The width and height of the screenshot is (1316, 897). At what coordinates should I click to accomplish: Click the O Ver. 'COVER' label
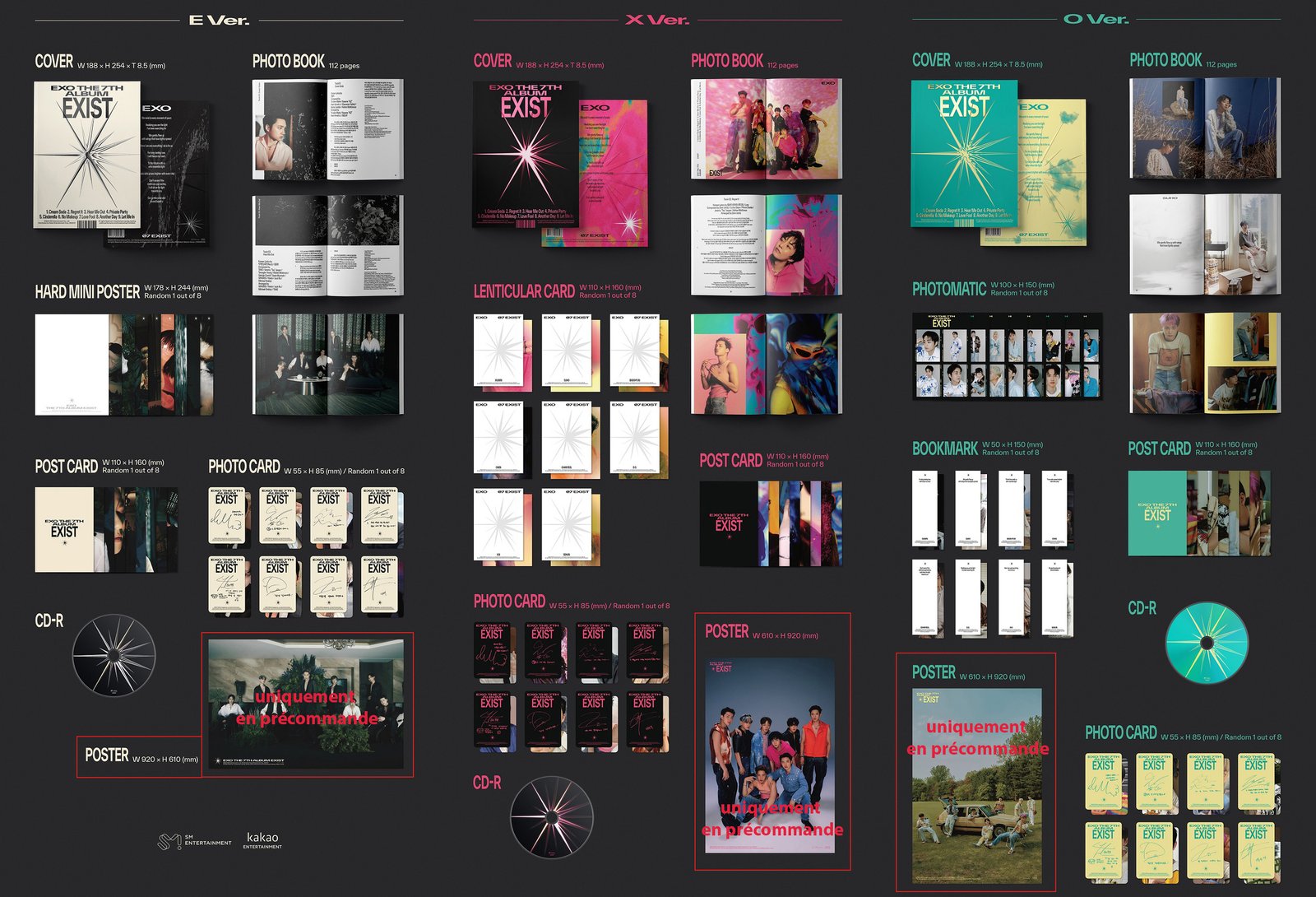[x=931, y=60]
